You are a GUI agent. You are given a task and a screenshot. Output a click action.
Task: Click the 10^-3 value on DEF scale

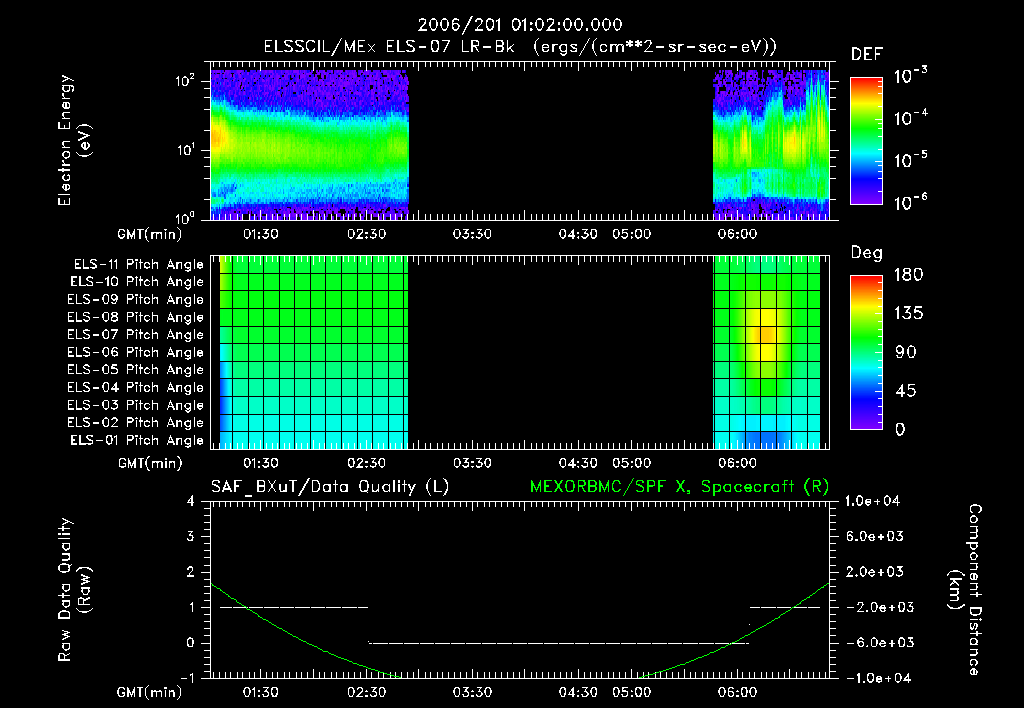[910, 76]
